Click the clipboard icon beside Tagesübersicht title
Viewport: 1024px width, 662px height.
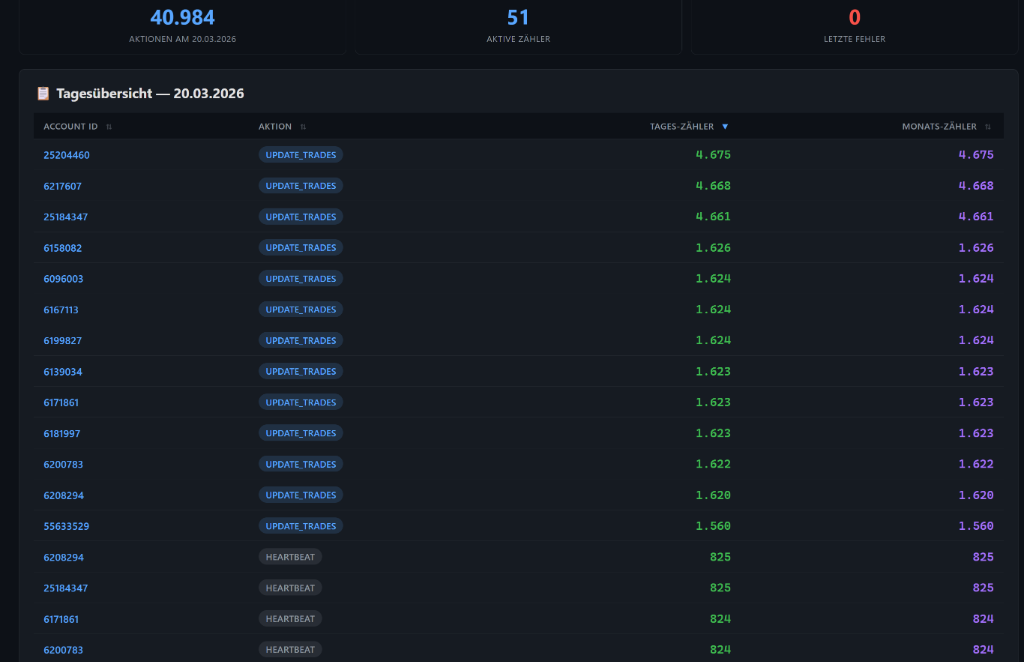(x=42, y=92)
